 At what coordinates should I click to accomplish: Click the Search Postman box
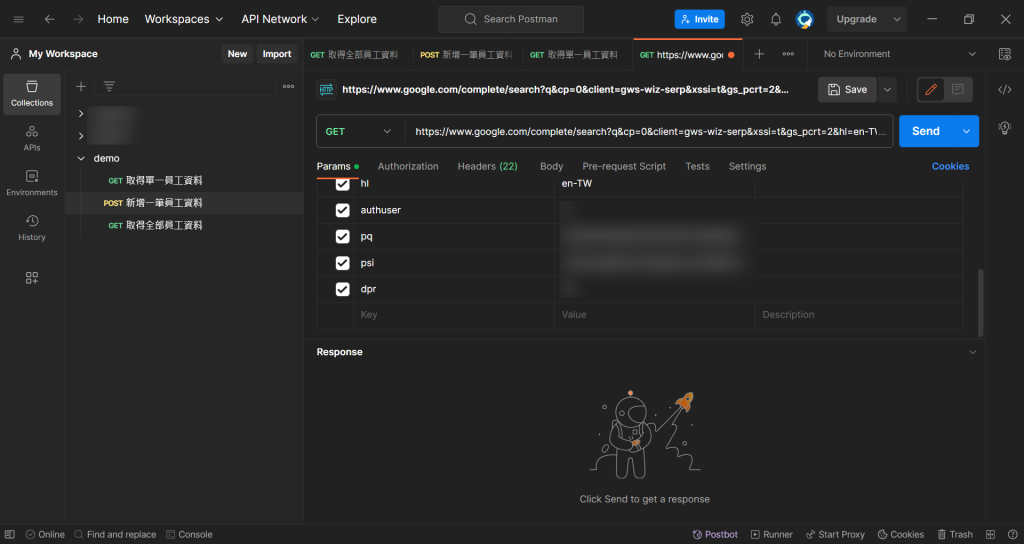[511, 20]
